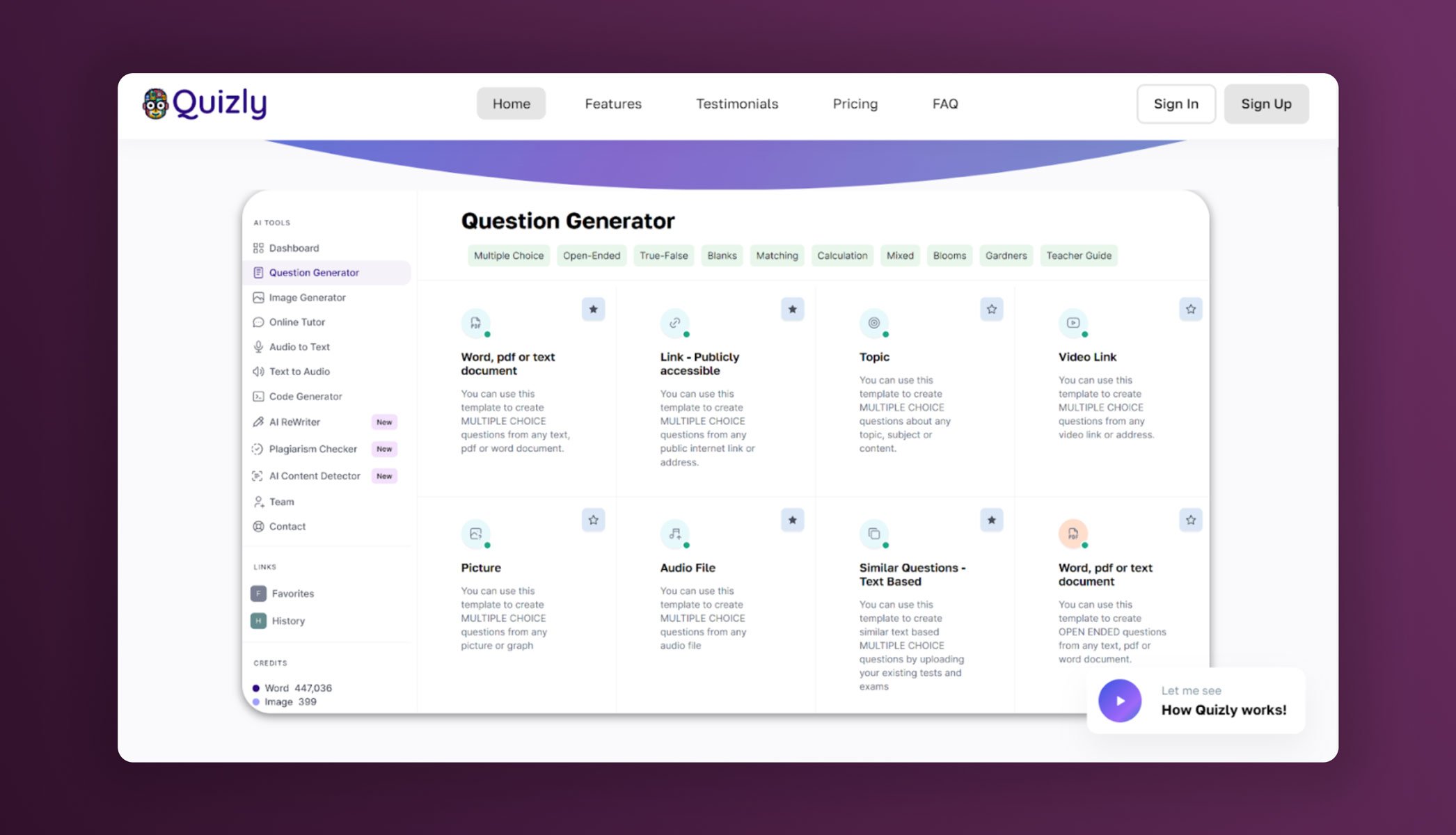The image size is (1456, 835).
Task: Launch the Plagiarism Checker
Action: point(312,449)
